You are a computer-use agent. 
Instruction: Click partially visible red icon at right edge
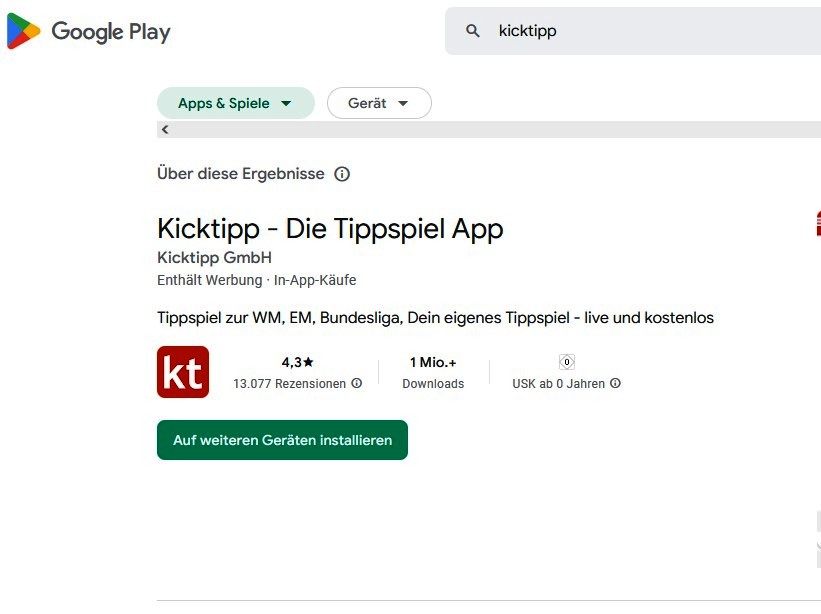pos(817,223)
